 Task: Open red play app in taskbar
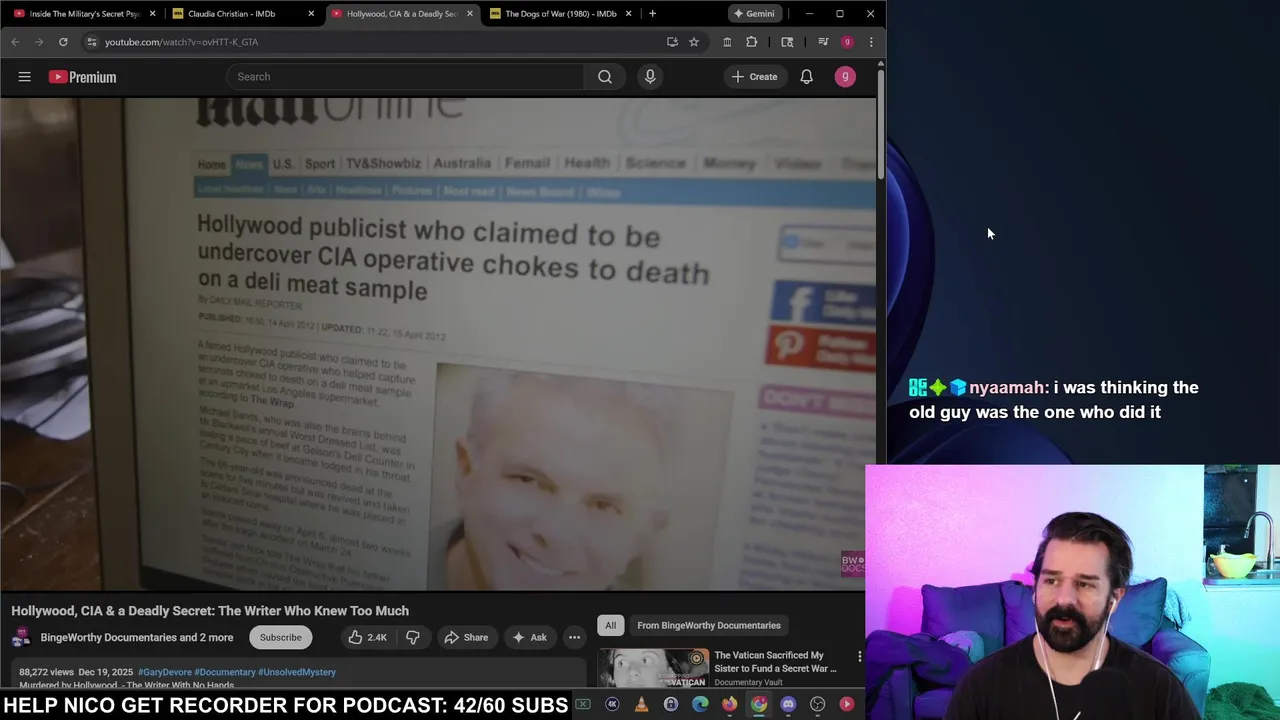click(x=847, y=704)
